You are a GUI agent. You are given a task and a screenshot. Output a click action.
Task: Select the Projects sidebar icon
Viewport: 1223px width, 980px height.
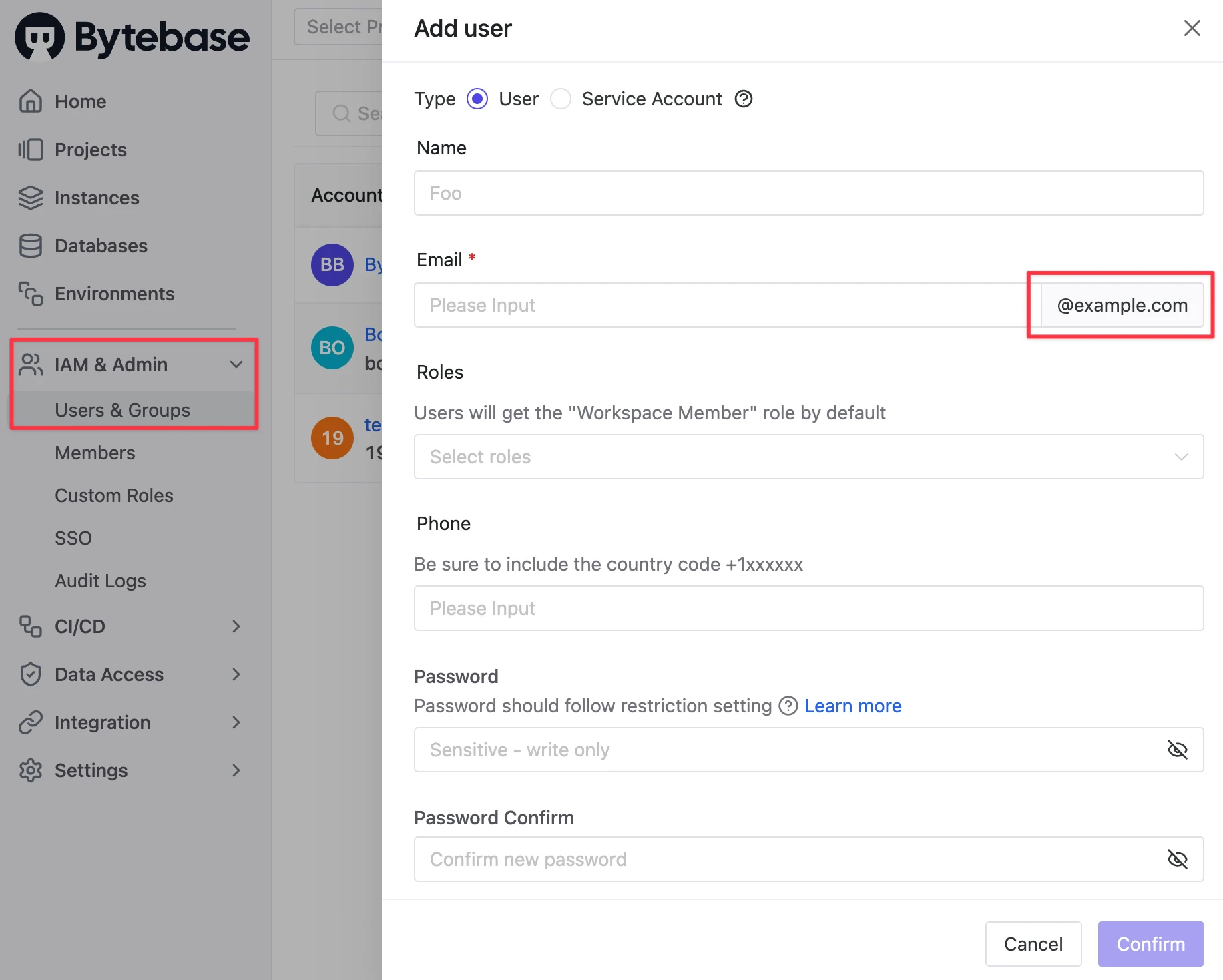pyautogui.click(x=30, y=150)
